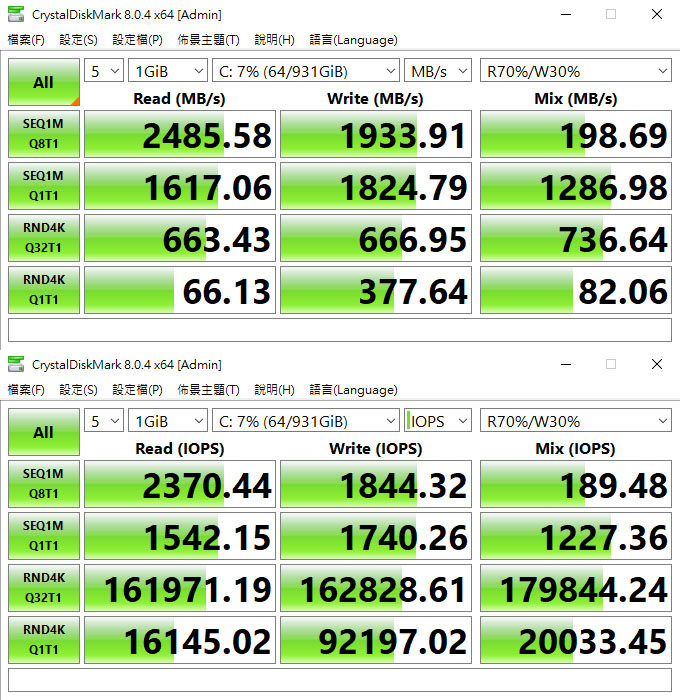680x700 pixels.
Task: Open IOPS unit dropdown in bottom window
Action: (438, 421)
